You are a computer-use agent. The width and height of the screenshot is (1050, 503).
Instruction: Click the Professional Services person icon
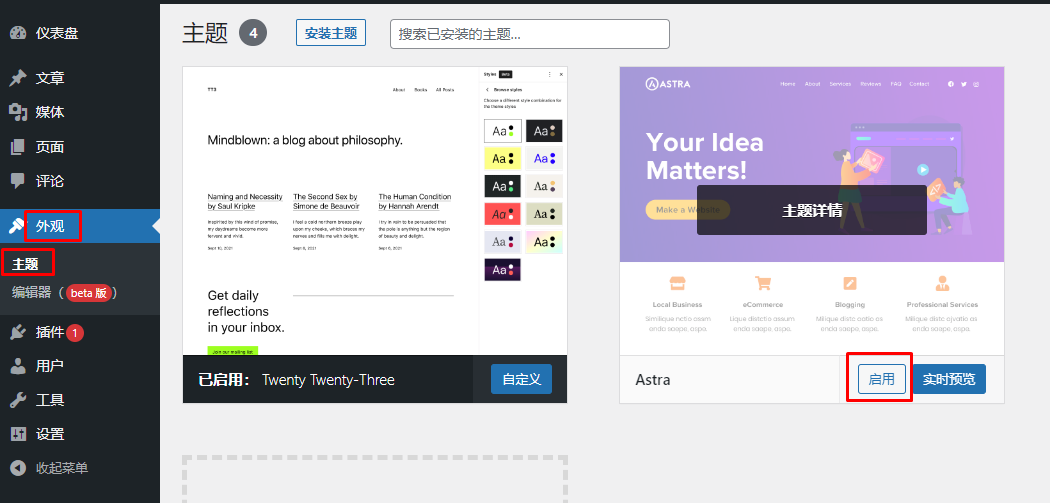(x=942, y=283)
